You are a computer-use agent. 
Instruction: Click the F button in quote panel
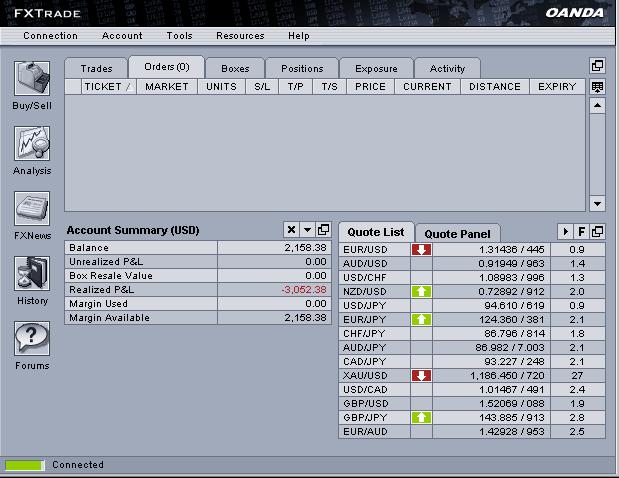point(581,232)
